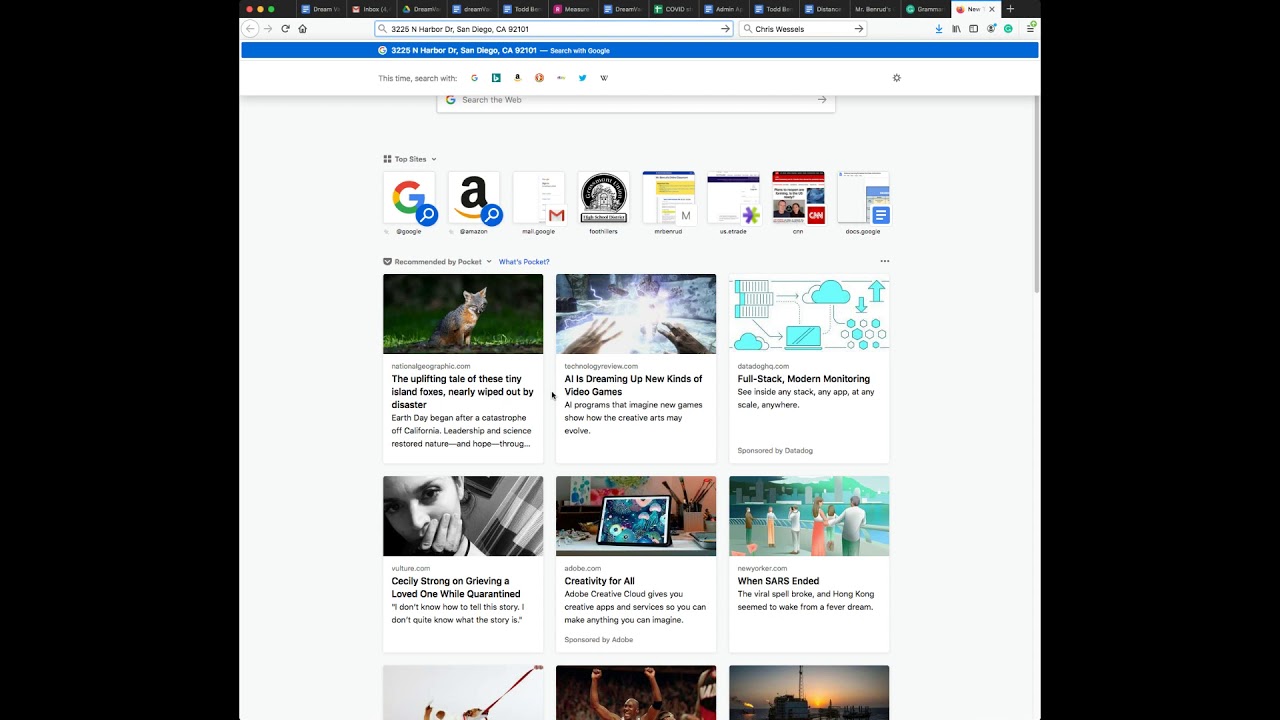Viewport: 1280px width, 720px height.
Task: Open AI Is Dreaming Up Video Games article
Action: [x=636, y=368]
